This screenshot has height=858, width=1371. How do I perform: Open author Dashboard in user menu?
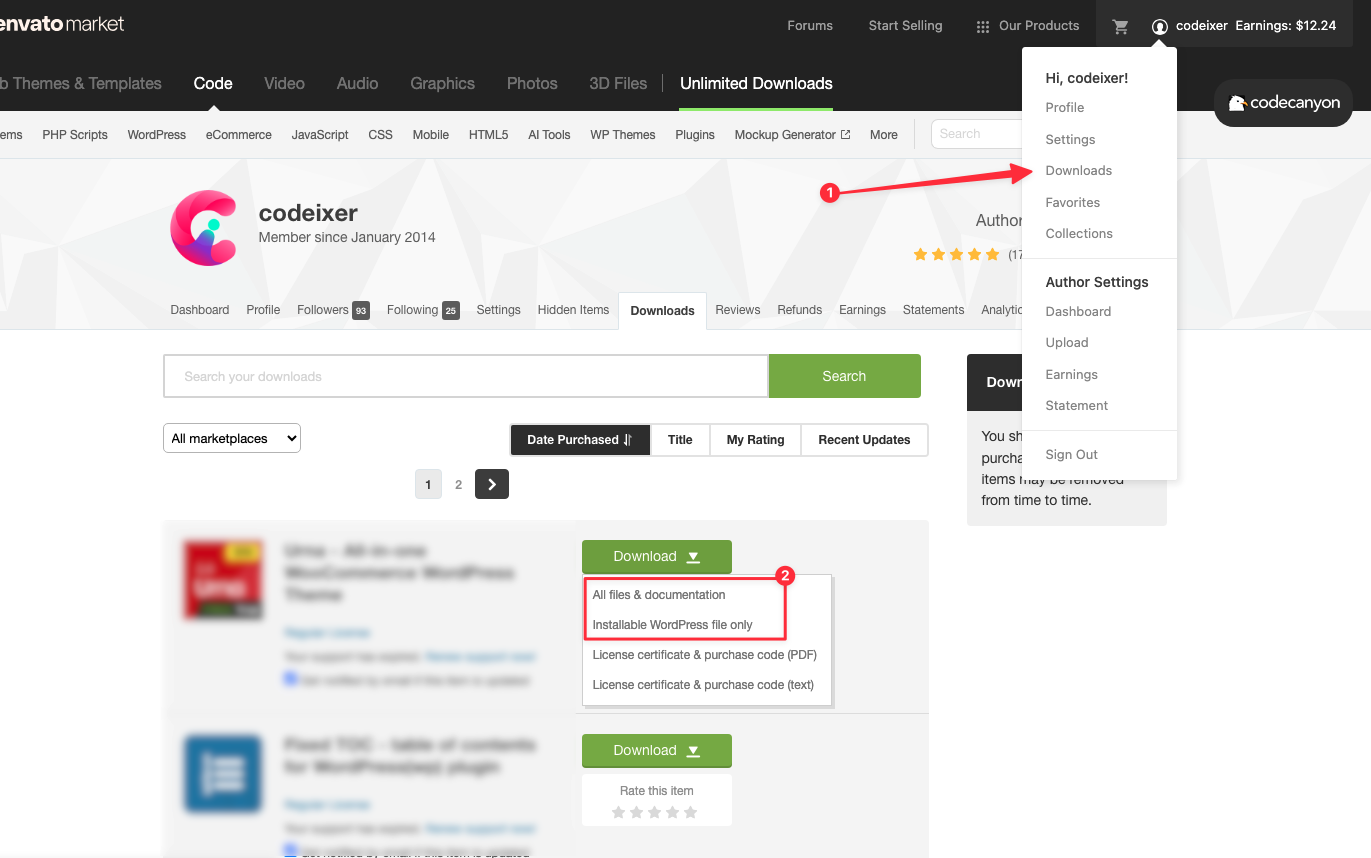click(x=1078, y=312)
